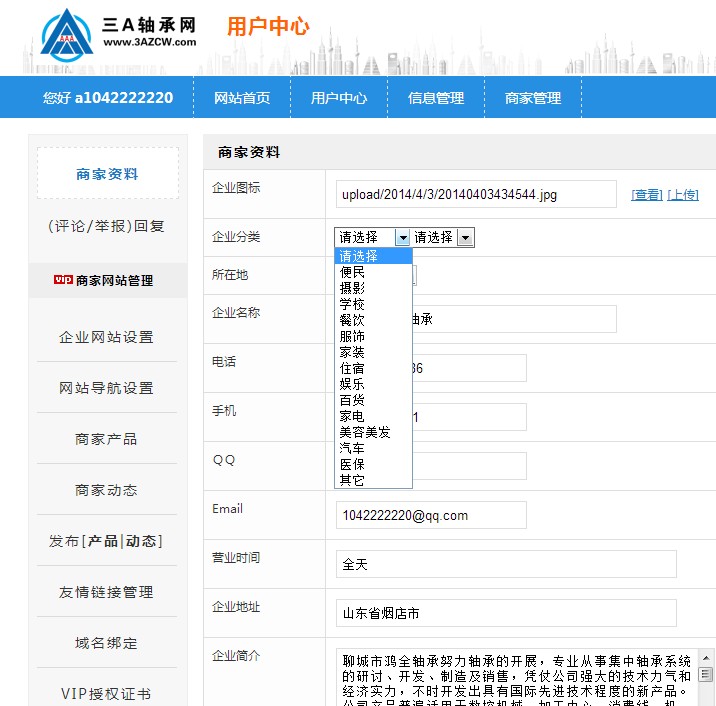Collapse the first 企业分类 dropdown arrow

coord(402,237)
